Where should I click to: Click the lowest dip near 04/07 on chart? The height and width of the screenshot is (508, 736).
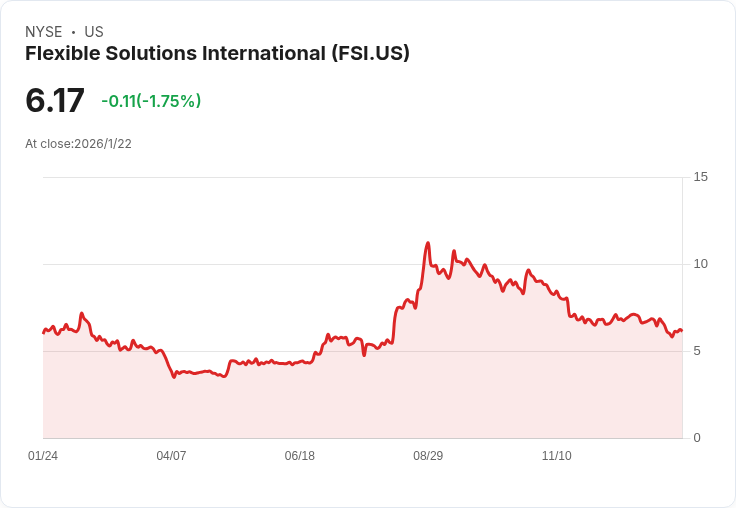pyautogui.click(x=174, y=377)
